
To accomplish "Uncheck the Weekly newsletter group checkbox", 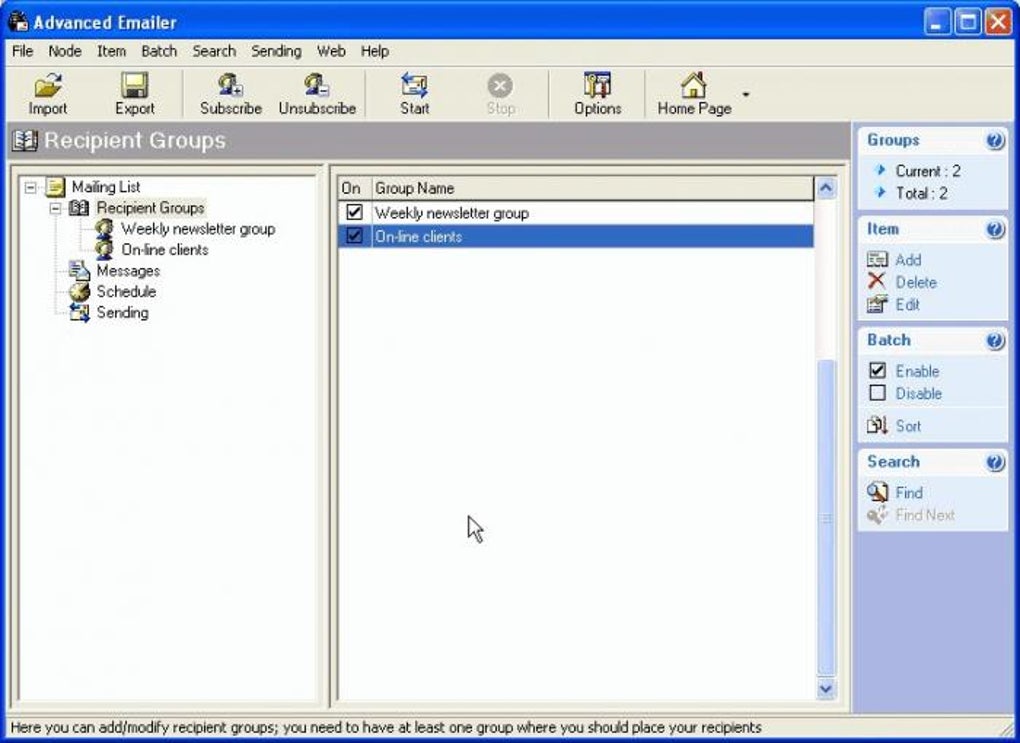I will pos(355,211).
